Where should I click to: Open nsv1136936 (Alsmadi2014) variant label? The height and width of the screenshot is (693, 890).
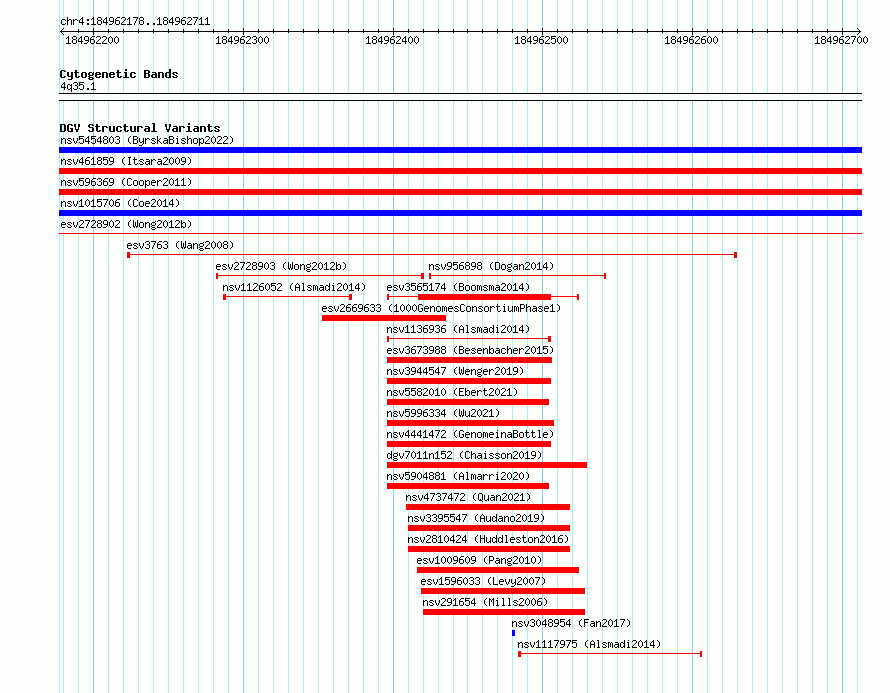click(458, 329)
